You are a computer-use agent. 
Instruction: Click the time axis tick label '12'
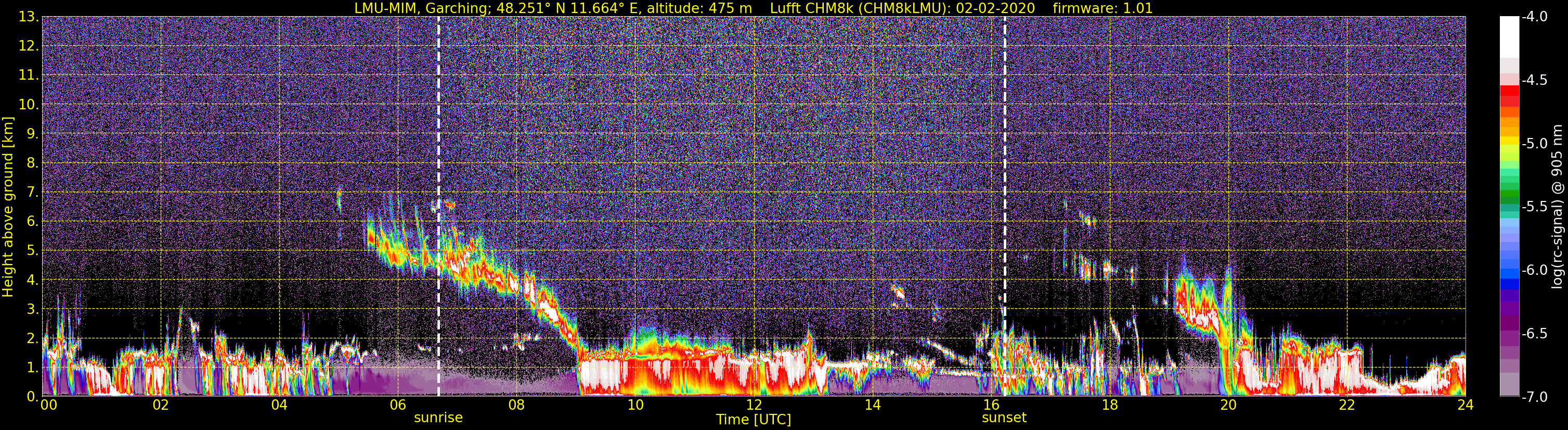(x=754, y=406)
